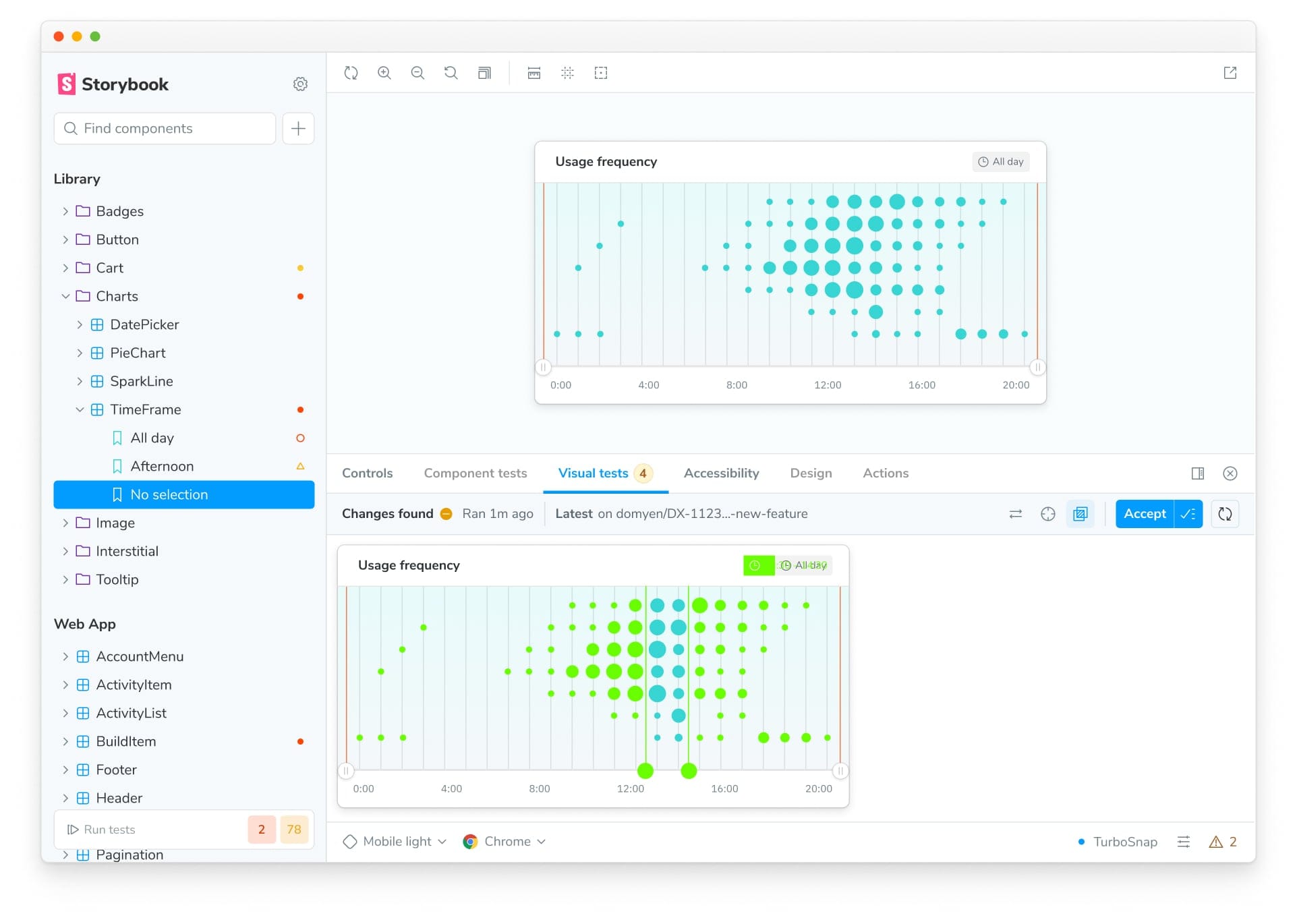Viewport: 1297px width, 924px height.
Task: Open Storybook settings gear
Action: point(300,84)
